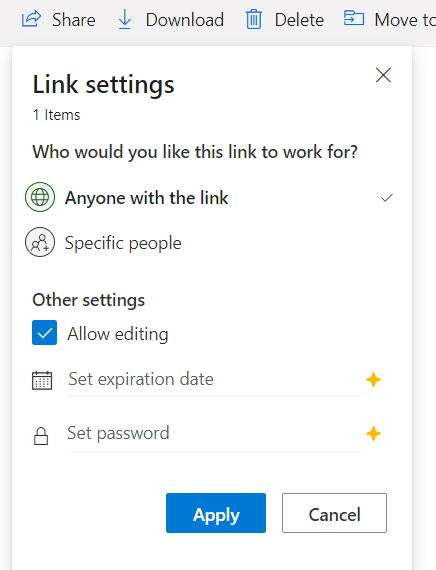Click the Share arrow icon in toolbar

coord(31,19)
